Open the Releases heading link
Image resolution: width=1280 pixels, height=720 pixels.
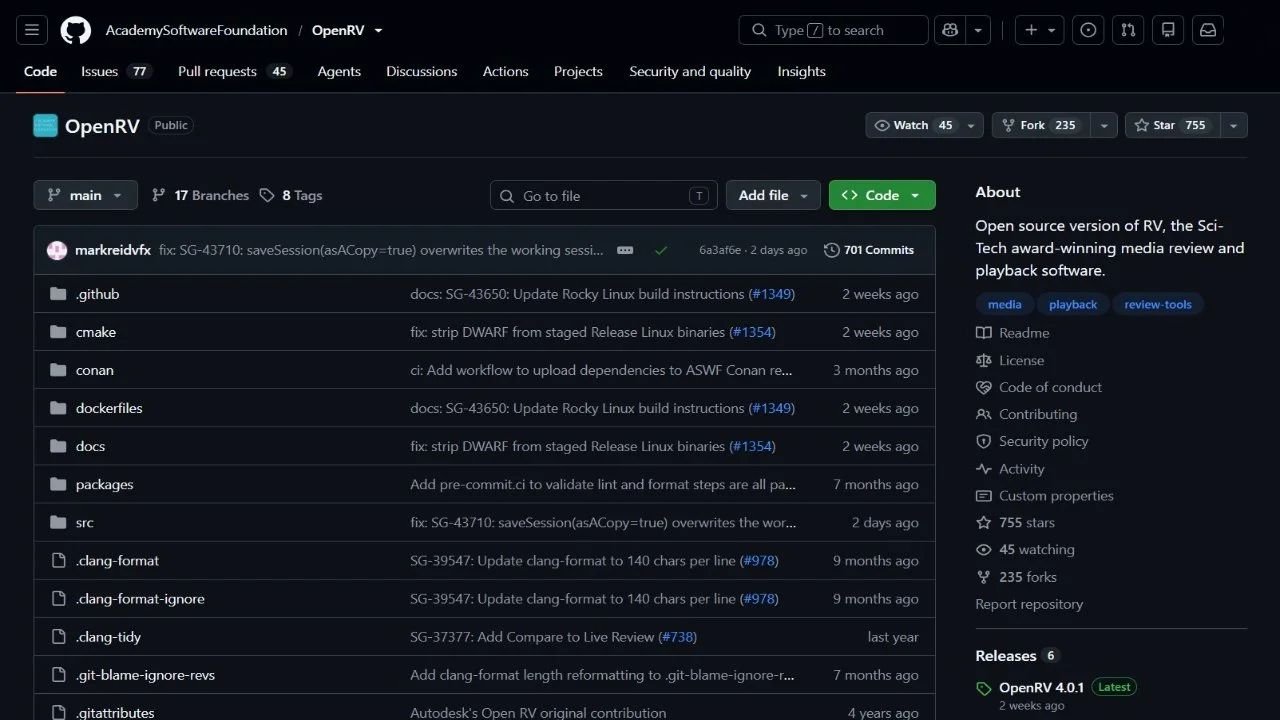1005,655
